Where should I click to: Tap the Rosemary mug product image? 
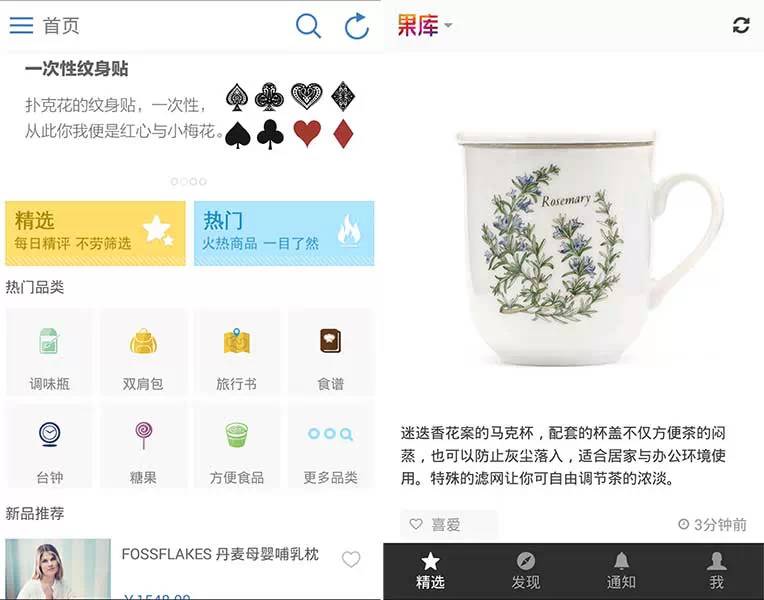590,246
